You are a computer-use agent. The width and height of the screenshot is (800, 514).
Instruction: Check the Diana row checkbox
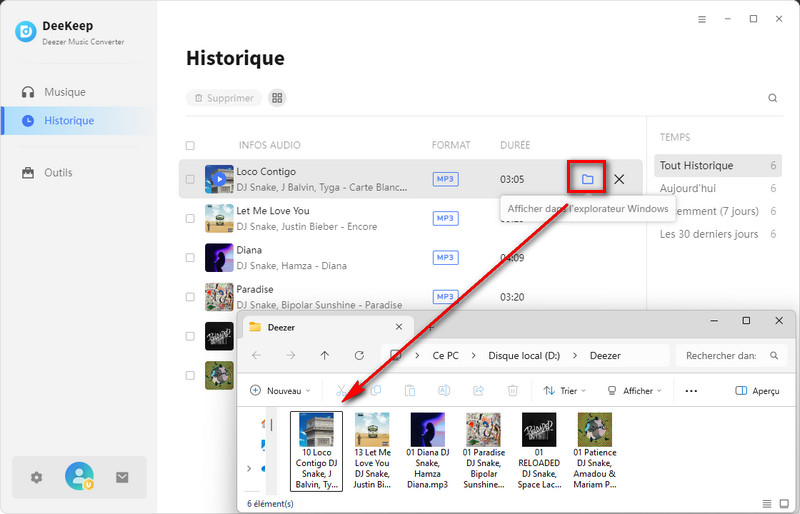(x=190, y=258)
